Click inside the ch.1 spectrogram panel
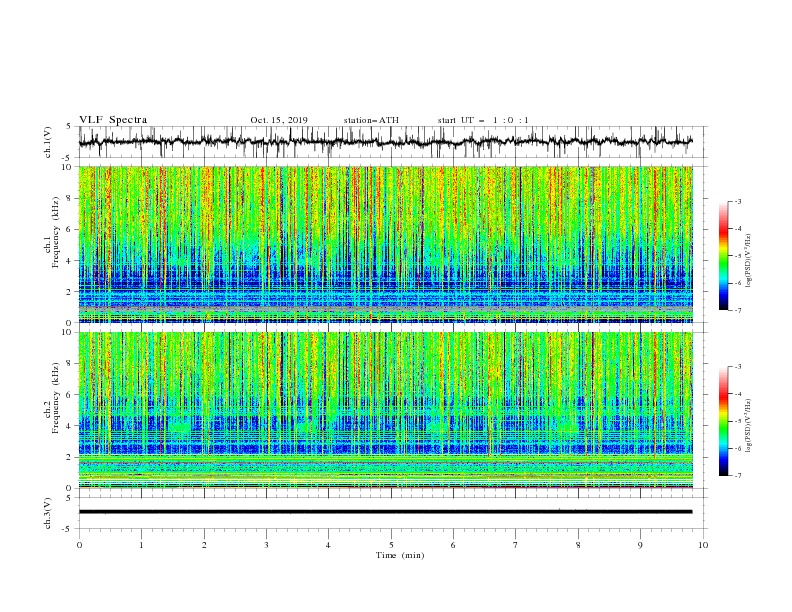Screen dimensions: 792x612 [x=386, y=244]
